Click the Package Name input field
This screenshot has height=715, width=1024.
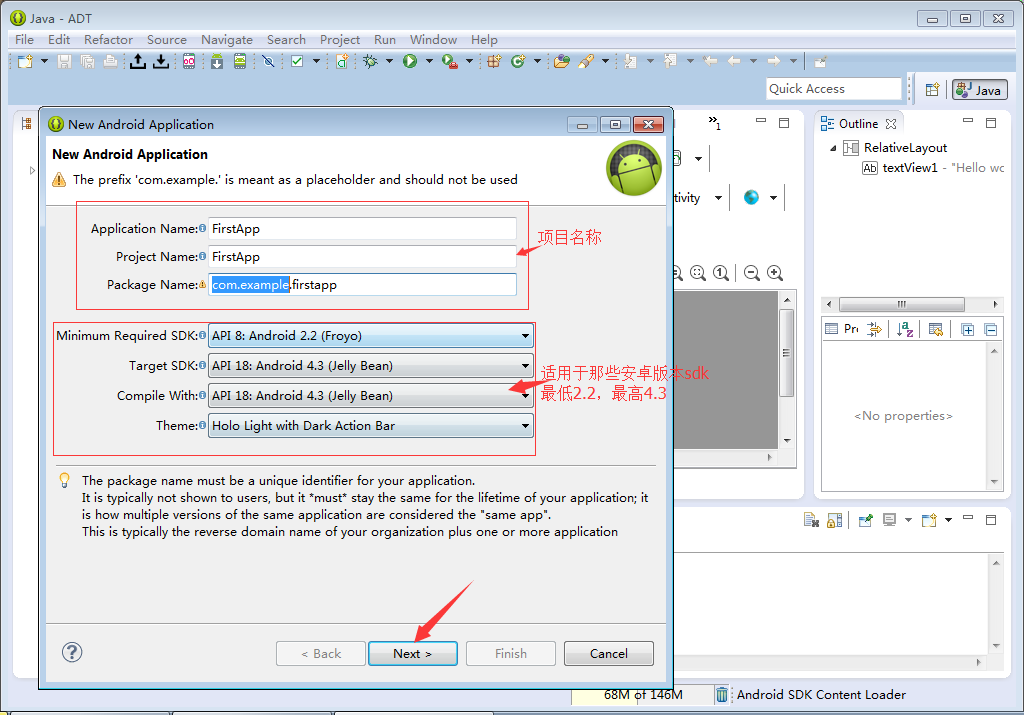click(362, 285)
